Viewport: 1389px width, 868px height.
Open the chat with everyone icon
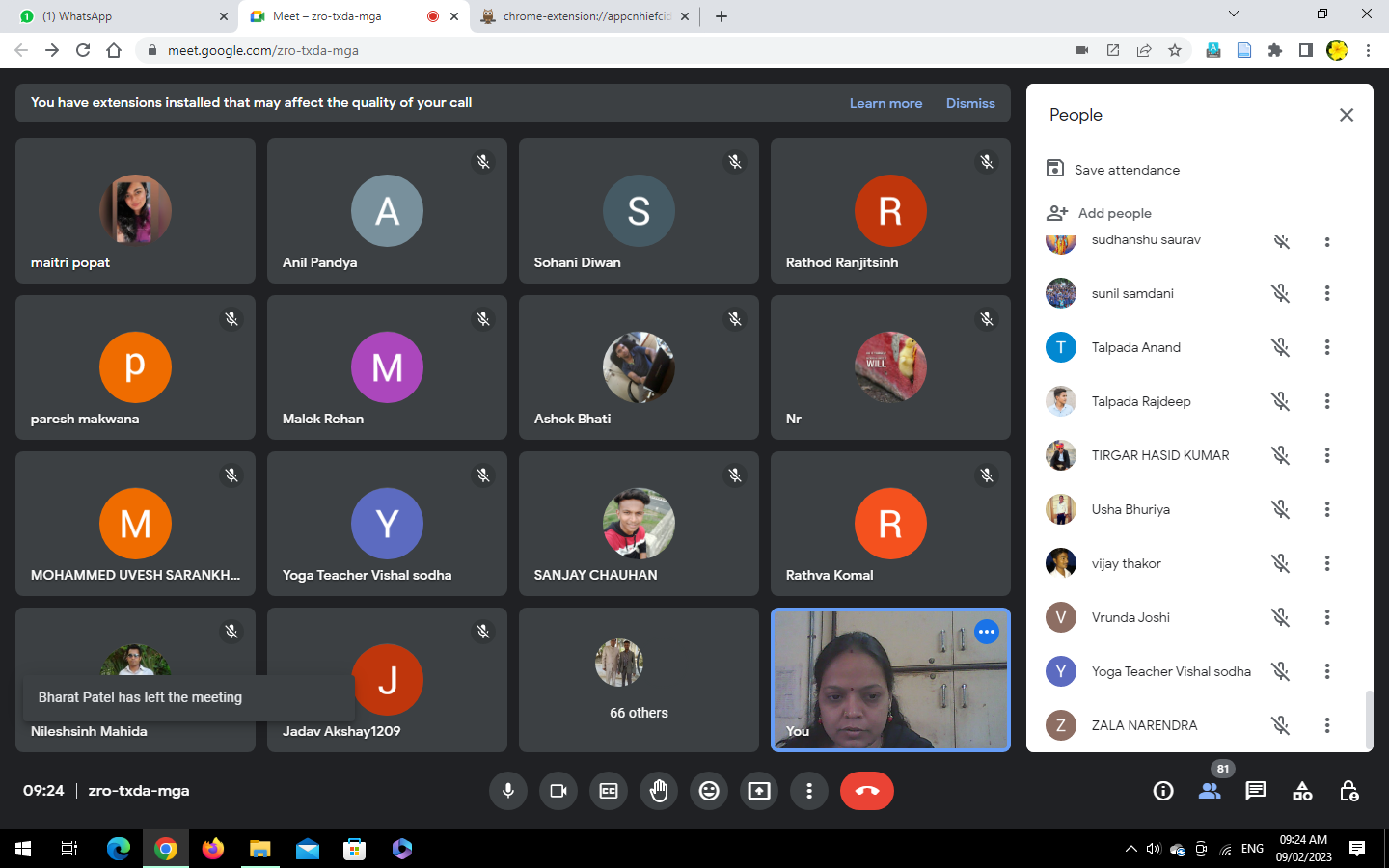point(1255,791)
